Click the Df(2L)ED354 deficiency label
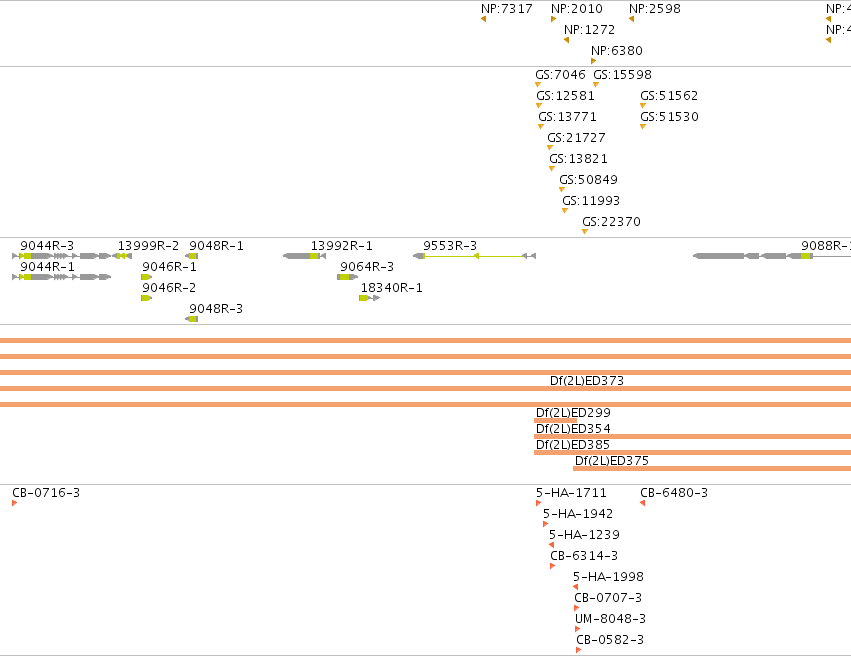This screenshot has width=851, height=656. (x=573, y=429)
